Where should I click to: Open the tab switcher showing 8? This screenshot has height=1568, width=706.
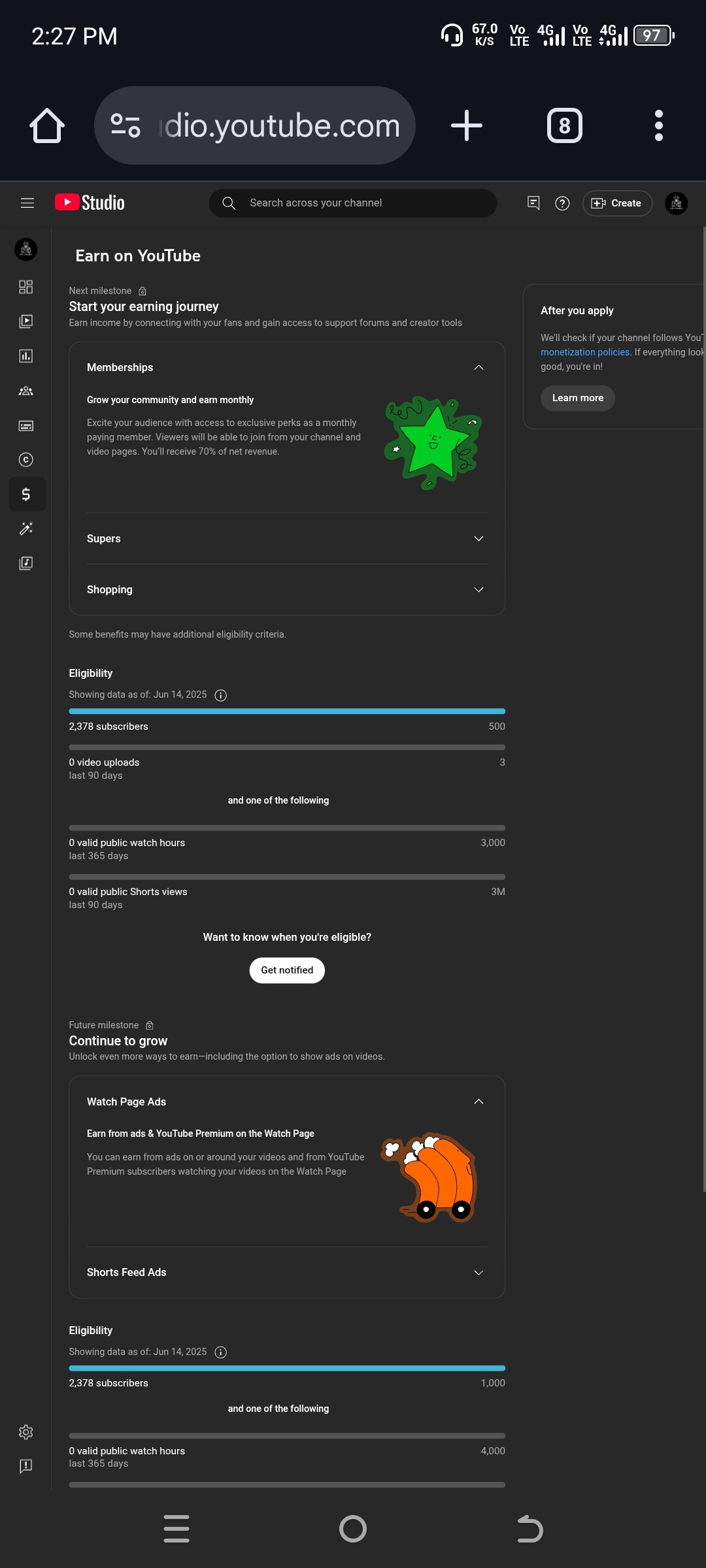pos(564,125)
